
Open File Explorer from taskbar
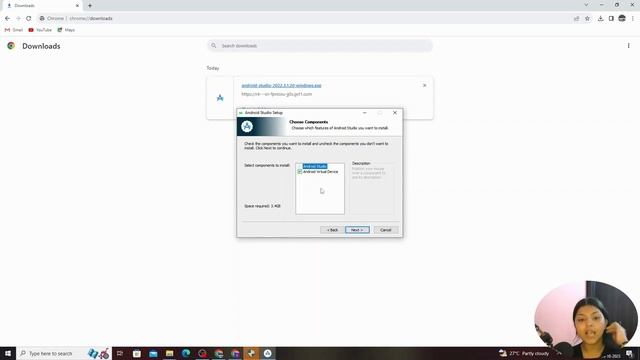click(x=169, y=353)
